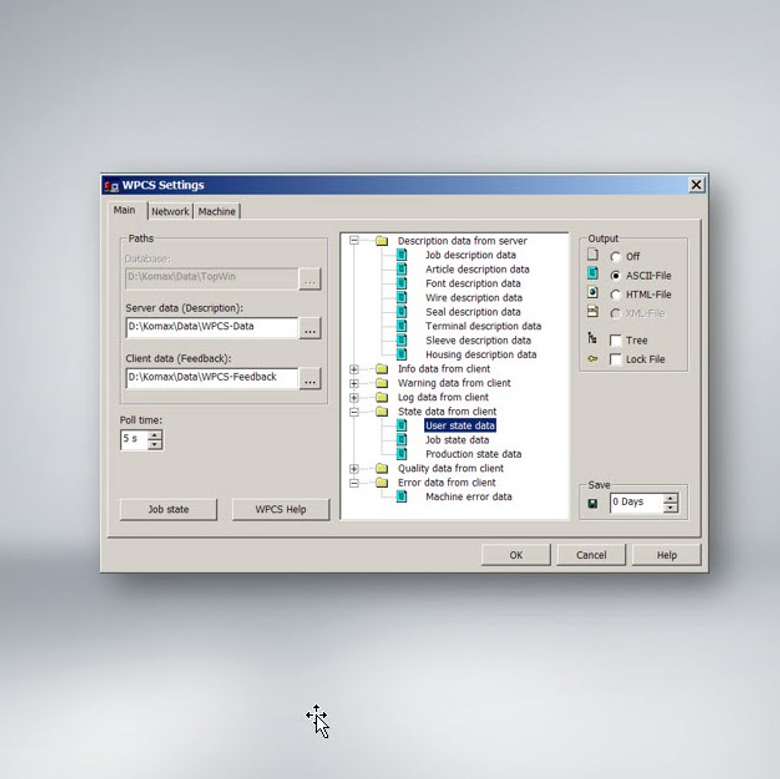The width and height of the screenshot is (780, 779).
Task: Click the floppy disk Save icon
Action: pos(593,502)
